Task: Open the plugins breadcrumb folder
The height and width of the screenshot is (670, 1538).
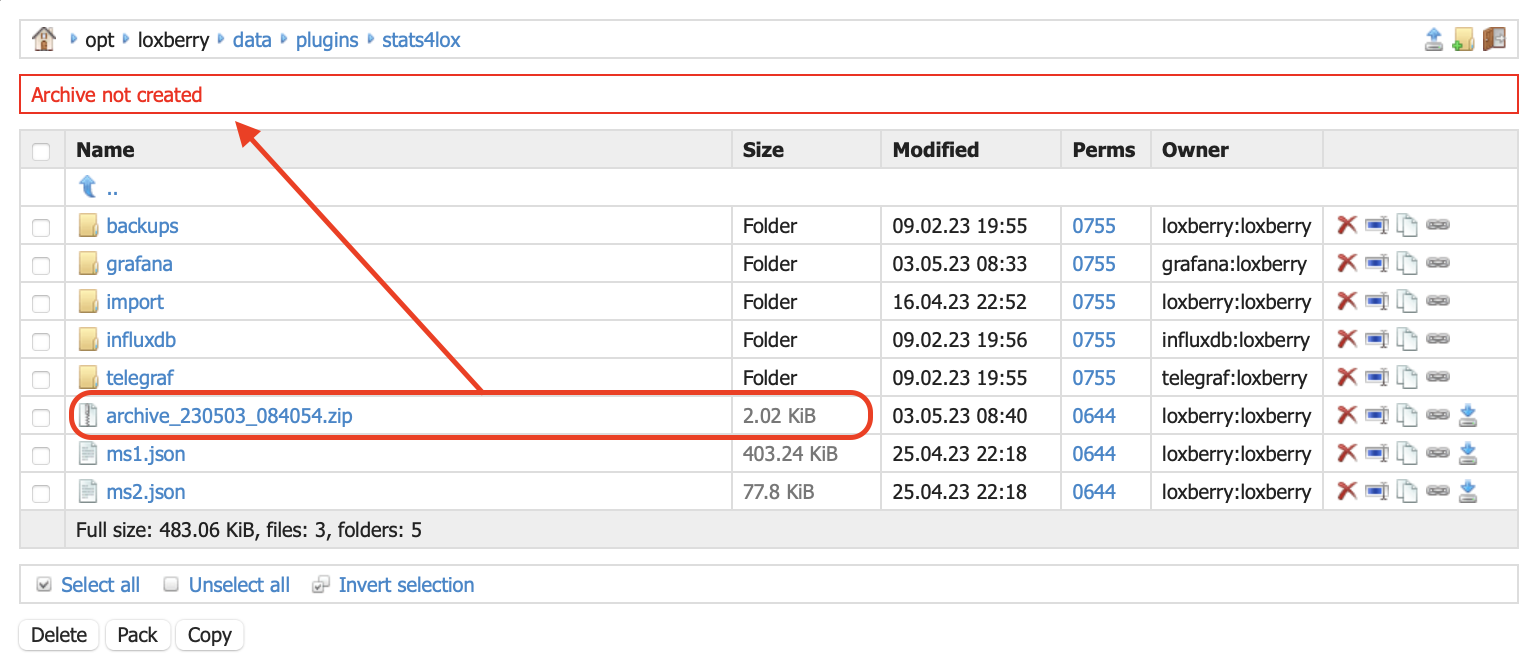Action: coord(327,41)
